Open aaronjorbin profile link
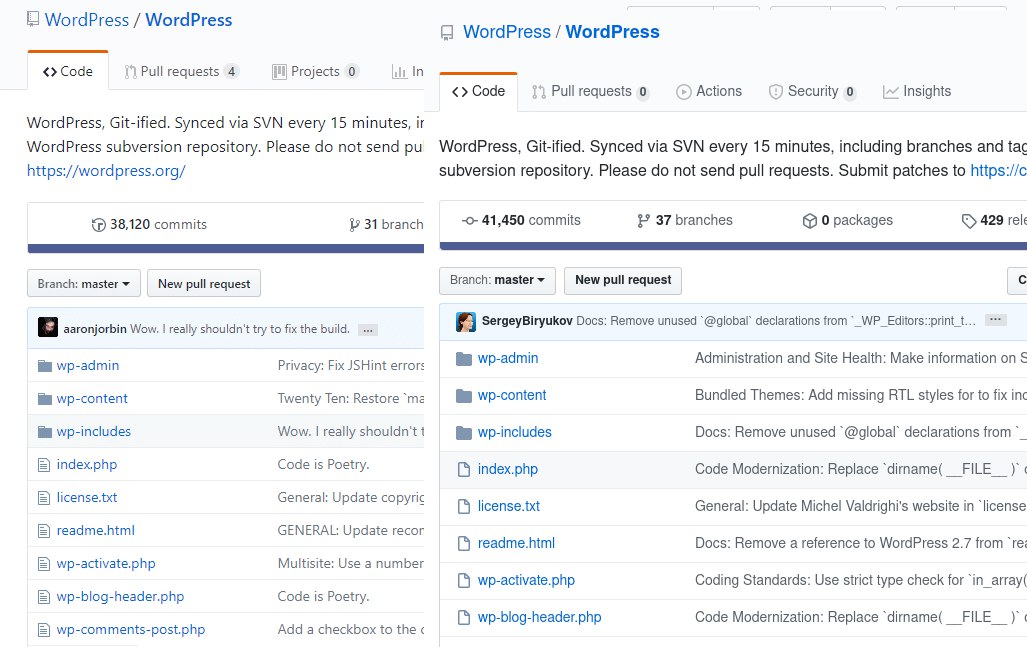This screenshot has height=647, width=1027. click(95, 329)
